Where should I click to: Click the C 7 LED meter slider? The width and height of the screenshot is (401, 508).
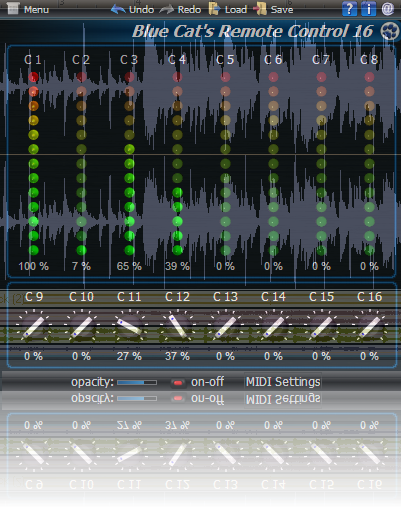321,163
